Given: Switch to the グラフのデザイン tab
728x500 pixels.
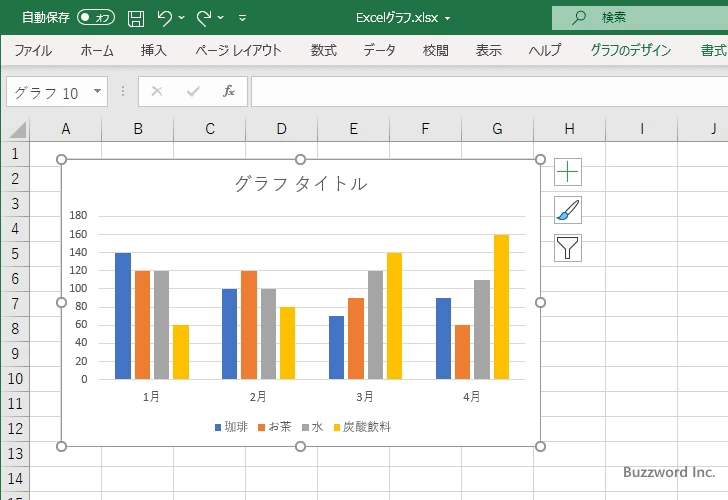Looking at the screenshot, I should pyautogui.click(x=630, y=50).
